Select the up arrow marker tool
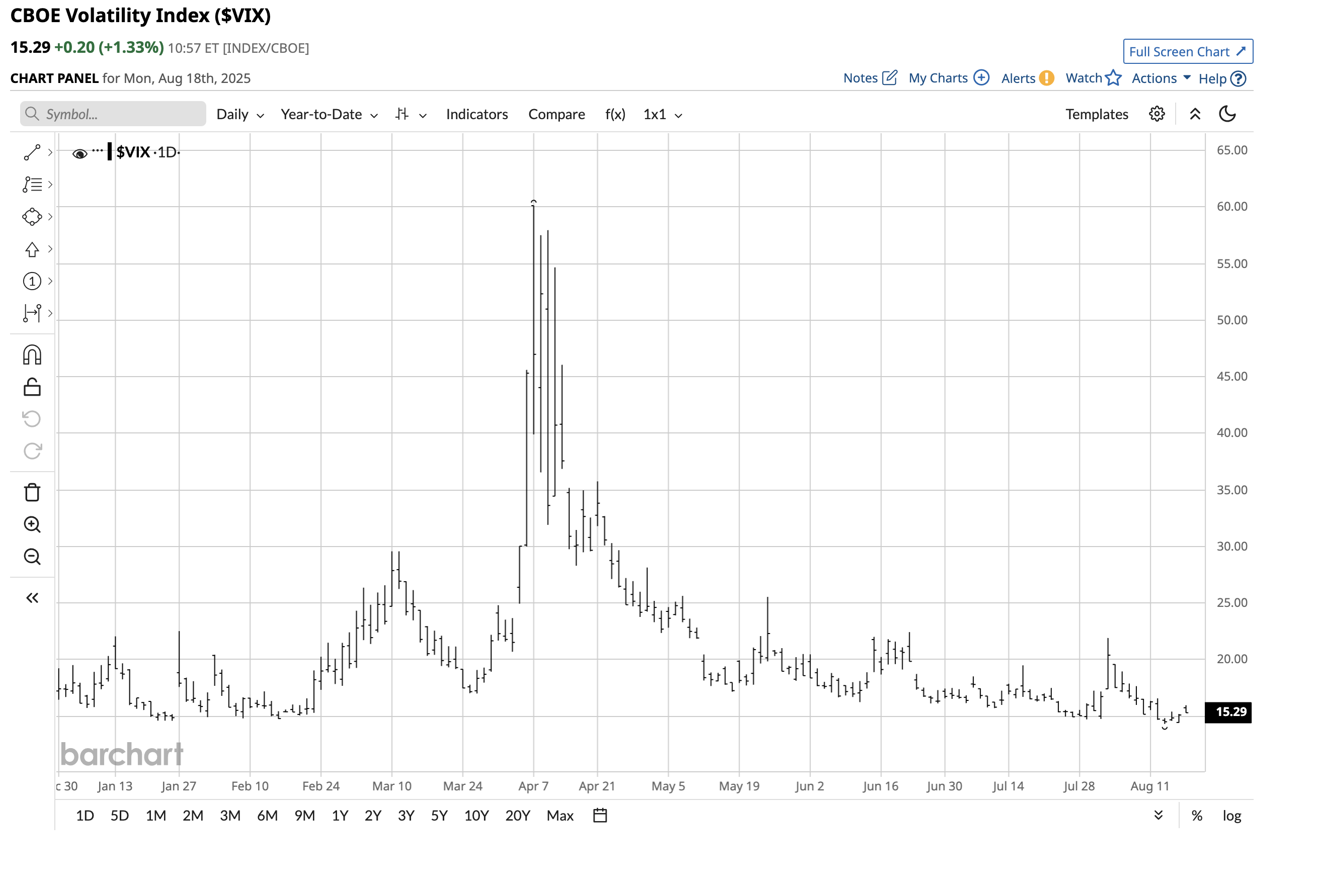This screenshot has width=1317, height=896. click(32, 249)
